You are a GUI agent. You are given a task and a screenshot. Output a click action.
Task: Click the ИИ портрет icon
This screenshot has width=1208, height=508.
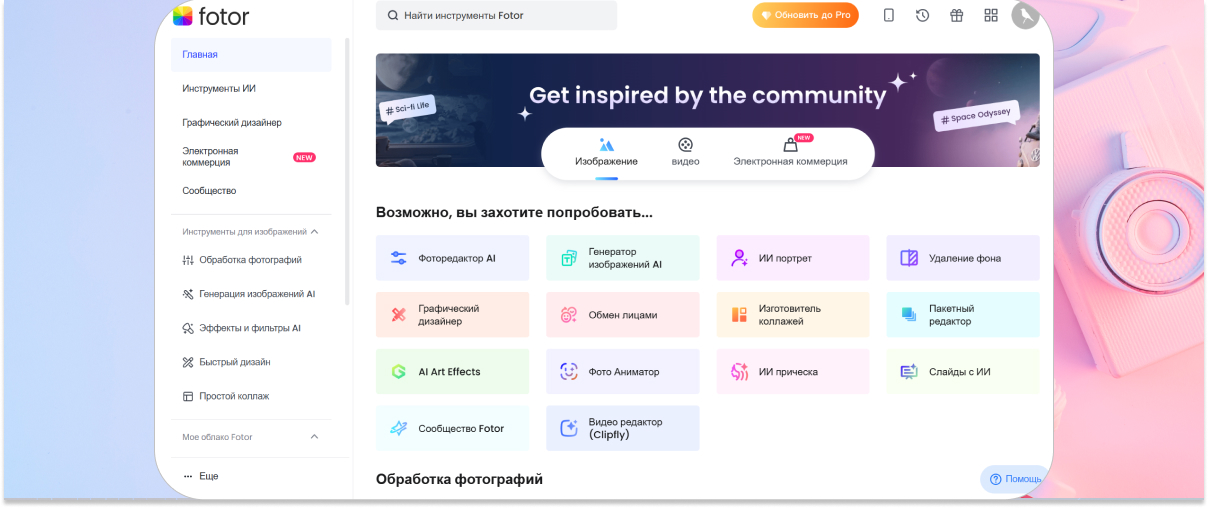coord(739,258)
